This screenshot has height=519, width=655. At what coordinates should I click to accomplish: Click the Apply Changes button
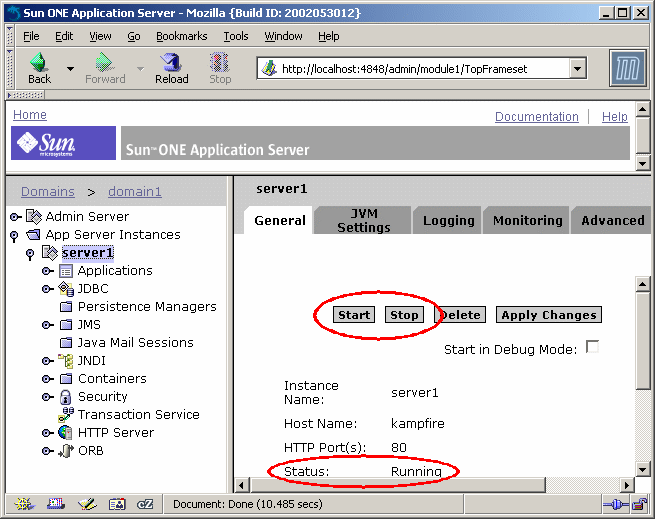pos(548,315)
